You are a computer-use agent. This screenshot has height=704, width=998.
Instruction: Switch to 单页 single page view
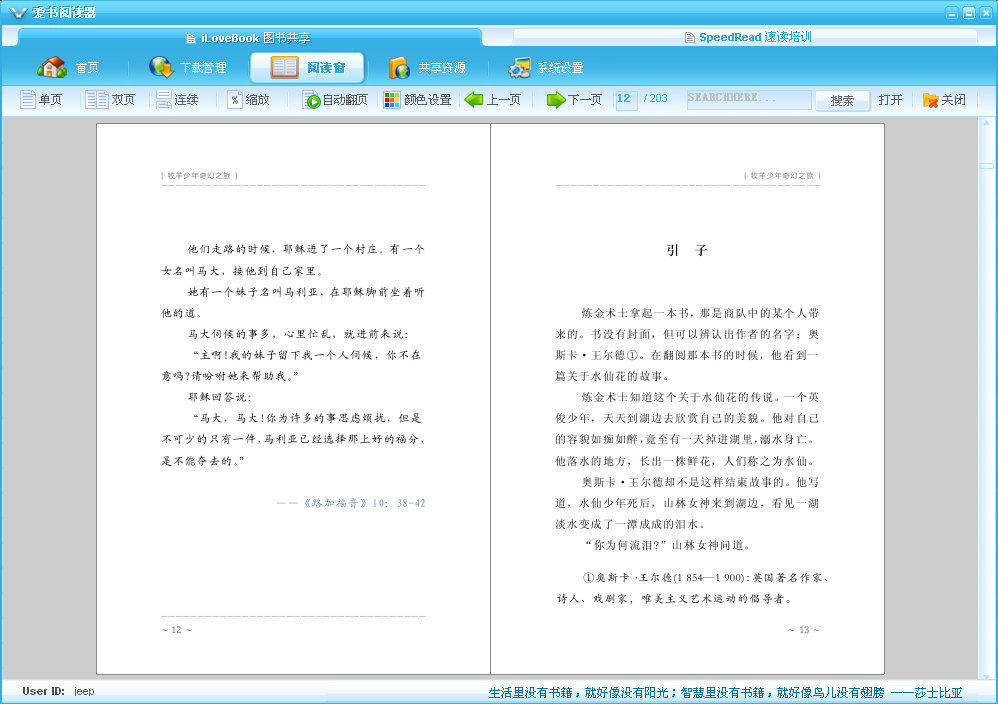[41, 100]
